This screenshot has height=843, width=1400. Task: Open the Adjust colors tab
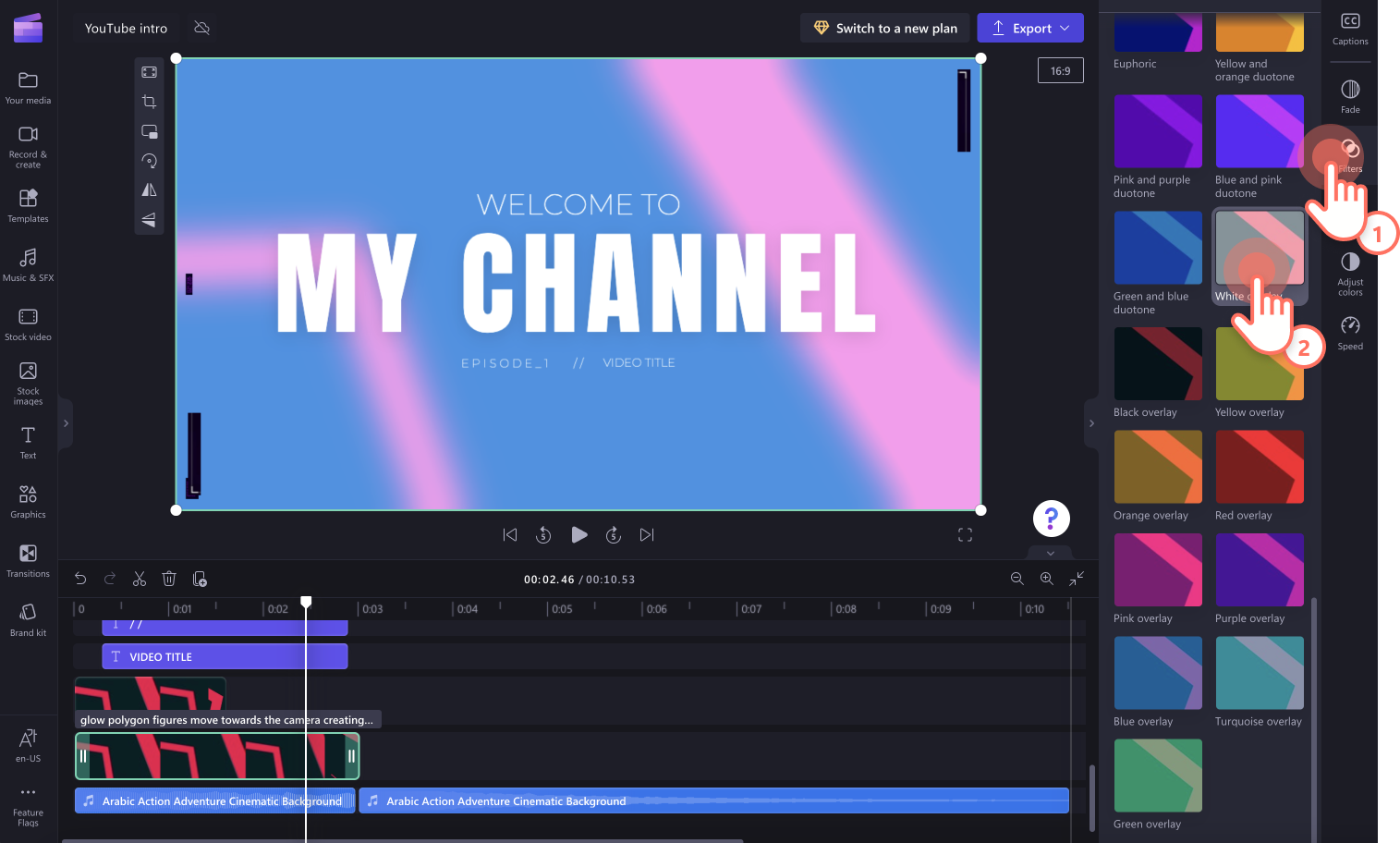1350,274
